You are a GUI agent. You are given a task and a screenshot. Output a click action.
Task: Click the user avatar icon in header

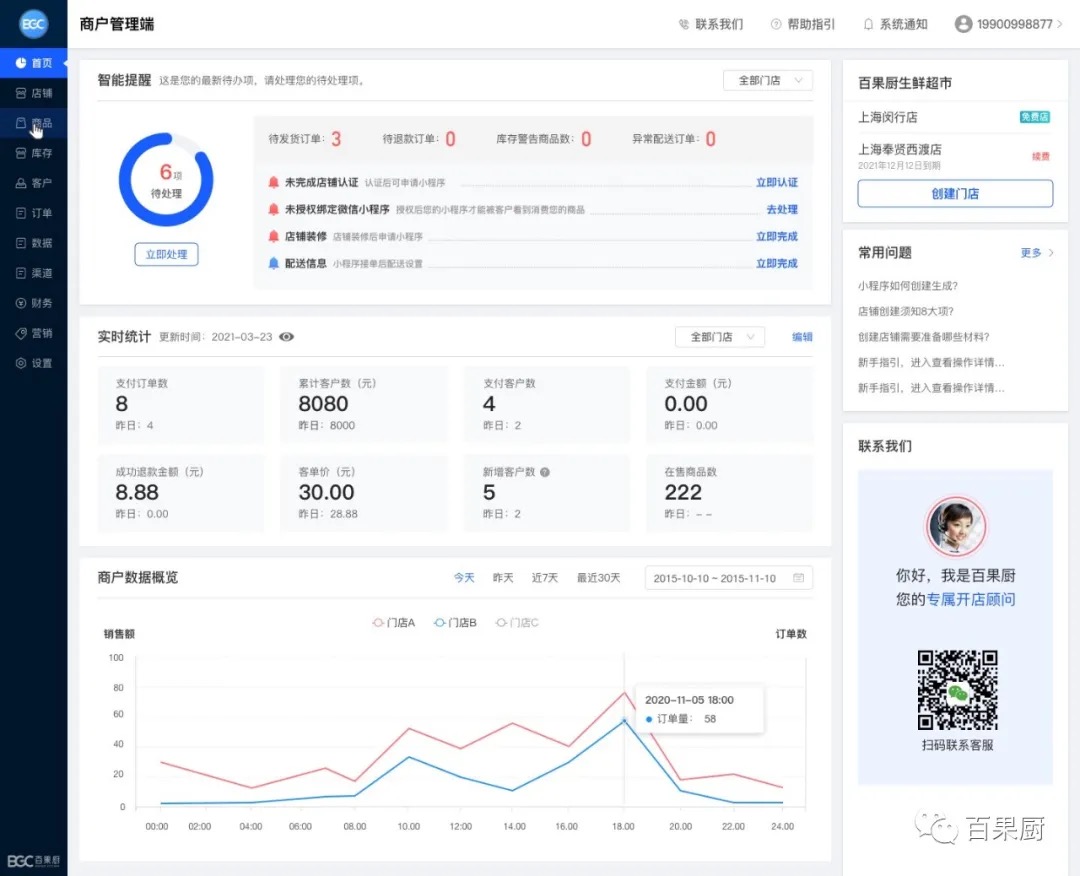[963, 24]
